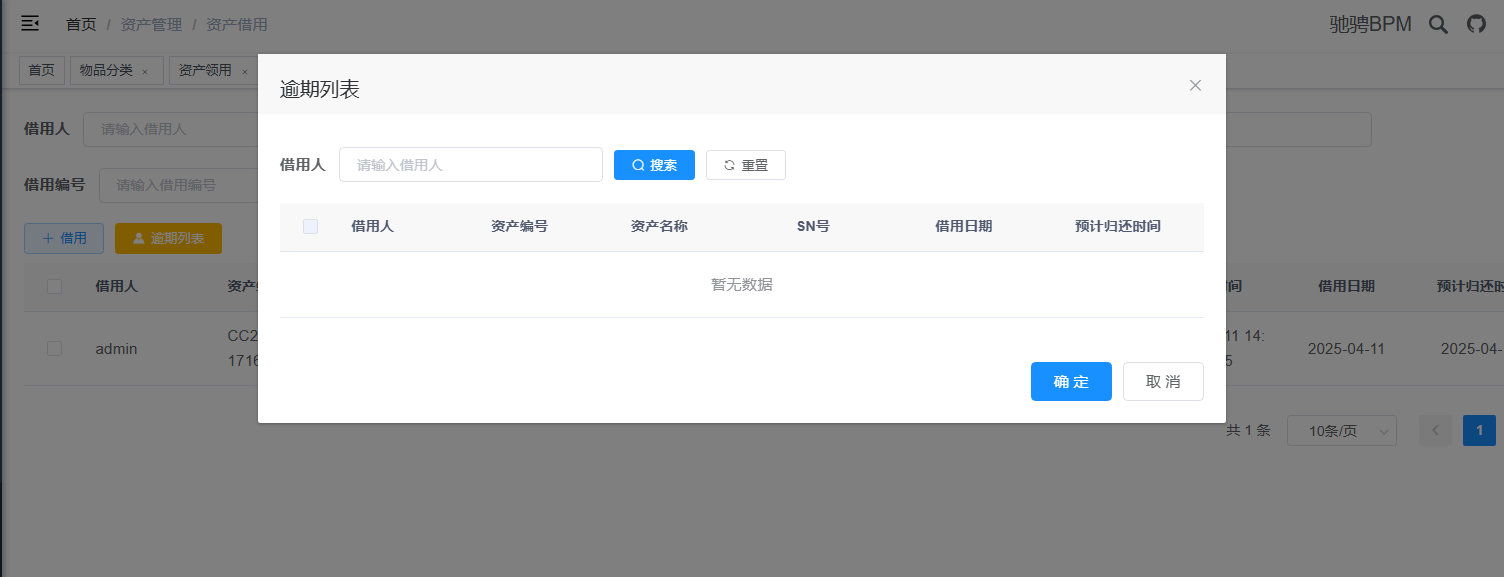Click the 重置 button in the dialog
This screenshot has width=1504, height=577.
coord(746,165)
